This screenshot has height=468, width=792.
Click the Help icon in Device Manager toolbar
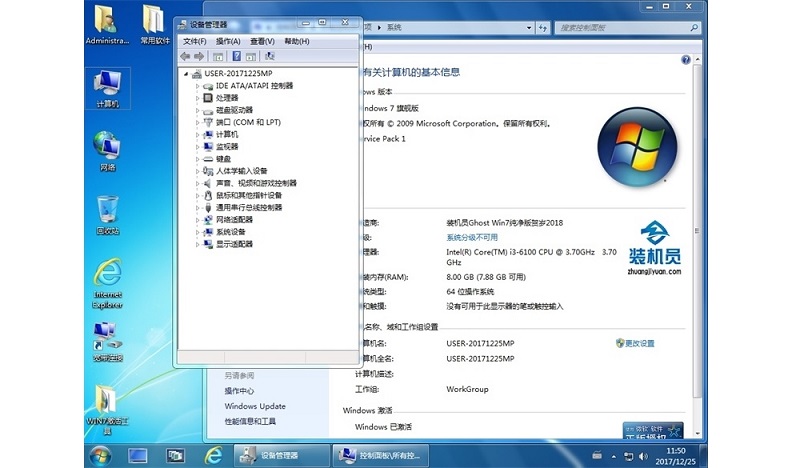tap(236, 57)
